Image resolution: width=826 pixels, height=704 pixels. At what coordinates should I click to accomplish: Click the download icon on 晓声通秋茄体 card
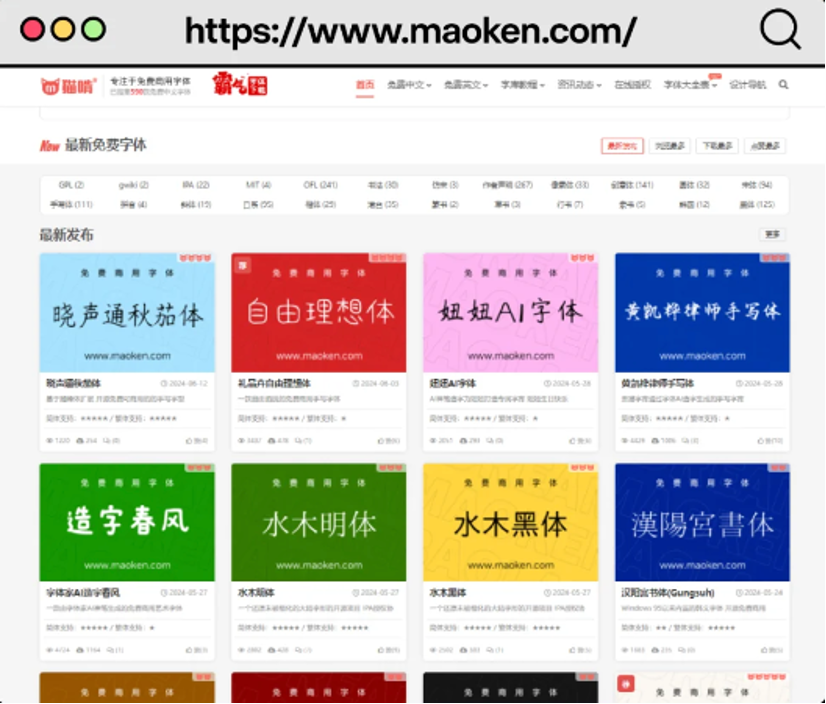coord(80,441)
